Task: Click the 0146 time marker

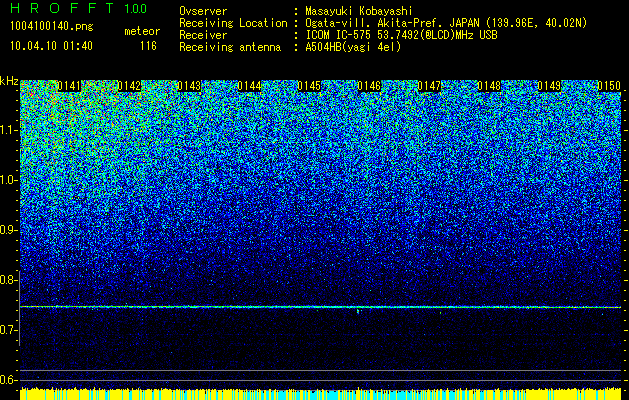Action: (x=369, y=86)
